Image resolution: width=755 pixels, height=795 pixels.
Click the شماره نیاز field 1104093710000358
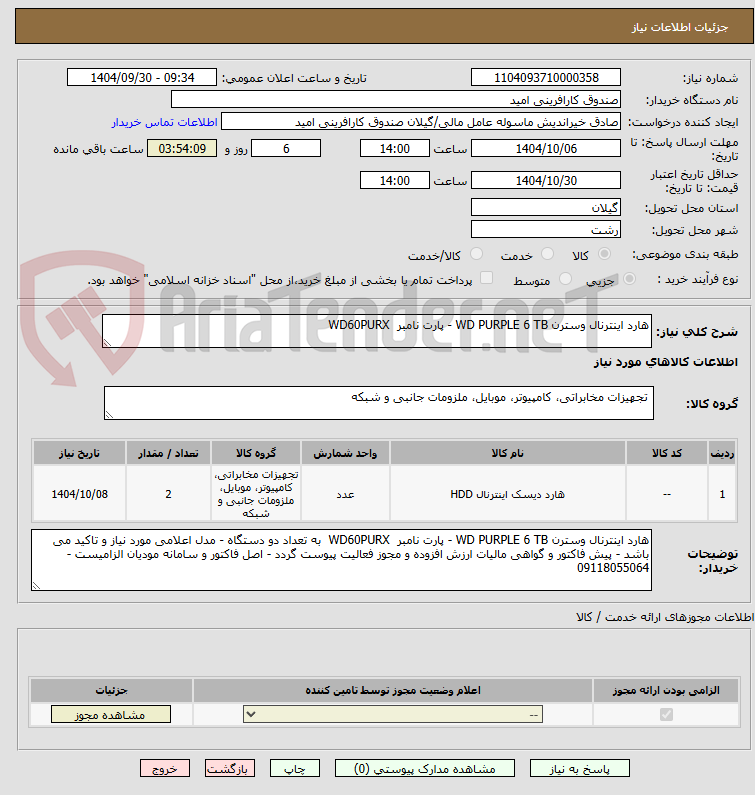pos(546,78)
